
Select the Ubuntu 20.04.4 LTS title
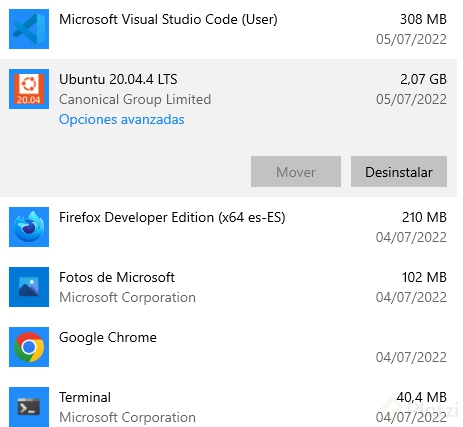[118, 79]
